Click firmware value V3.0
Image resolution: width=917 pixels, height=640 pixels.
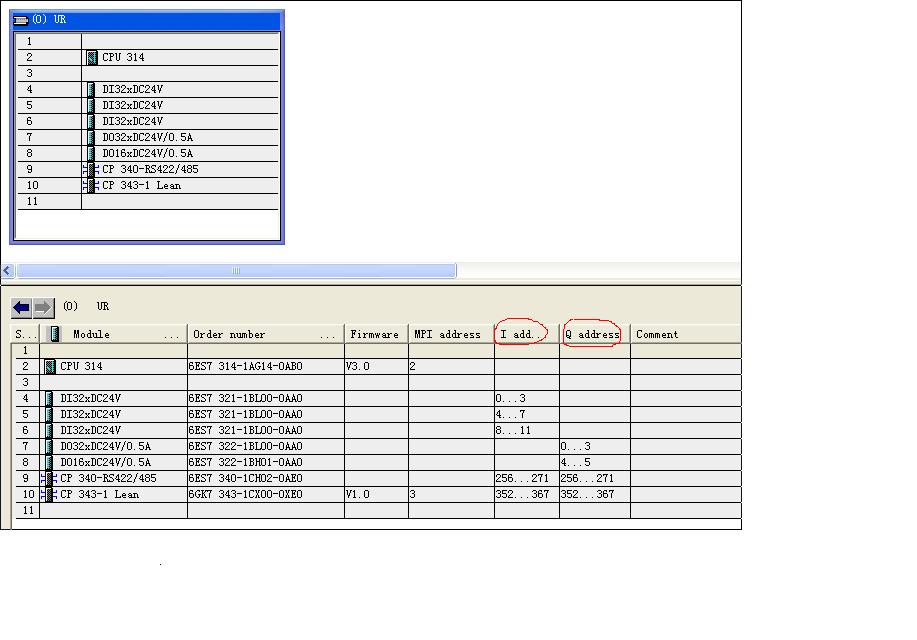[x=357, y=366]
